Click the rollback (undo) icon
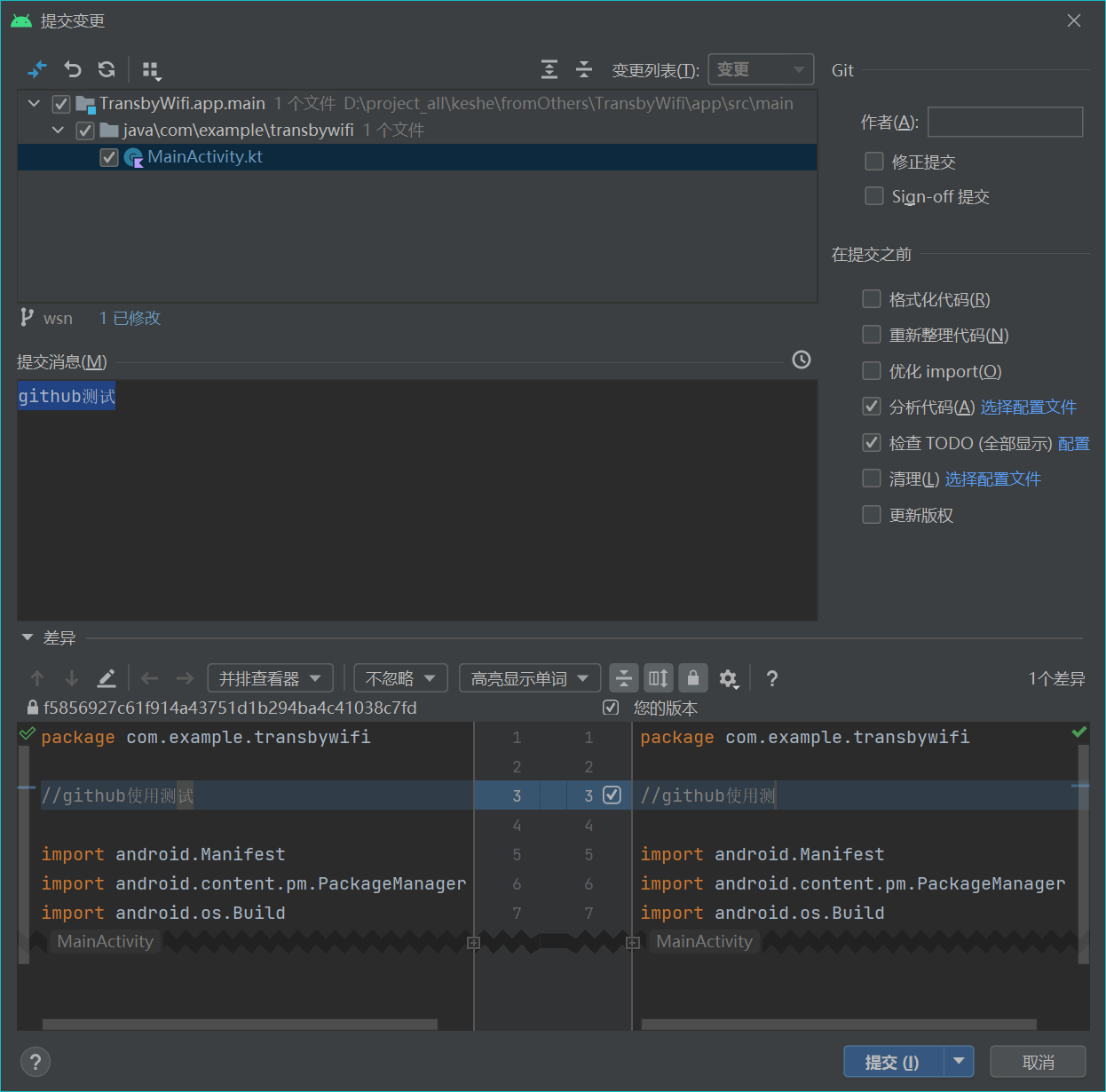This screenshot has height=1092, width=1106. tap(73, 69)
